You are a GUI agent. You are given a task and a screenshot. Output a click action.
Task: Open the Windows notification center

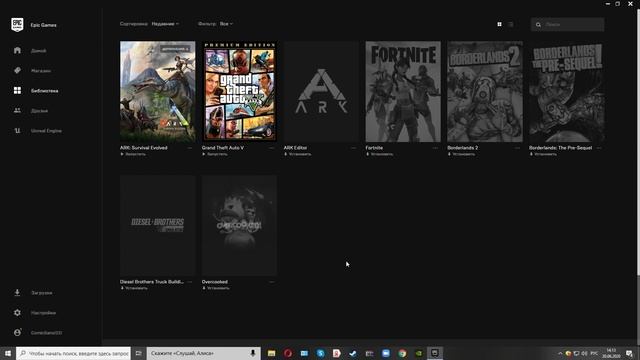click(x=629, y=353)
